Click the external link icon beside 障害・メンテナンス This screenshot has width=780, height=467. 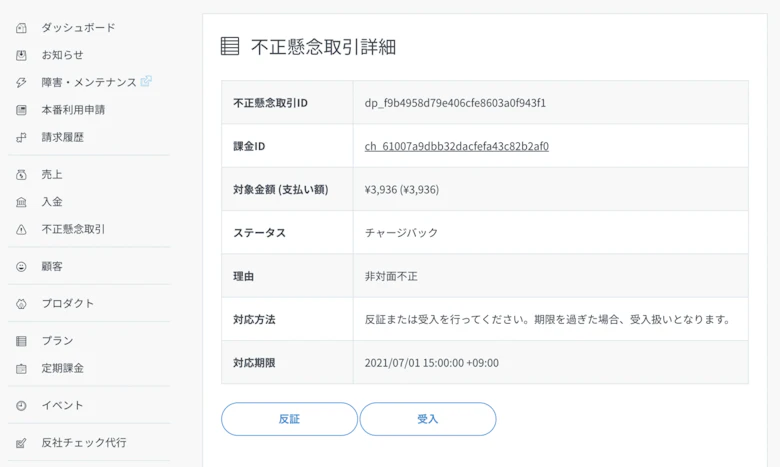(146, 82)
